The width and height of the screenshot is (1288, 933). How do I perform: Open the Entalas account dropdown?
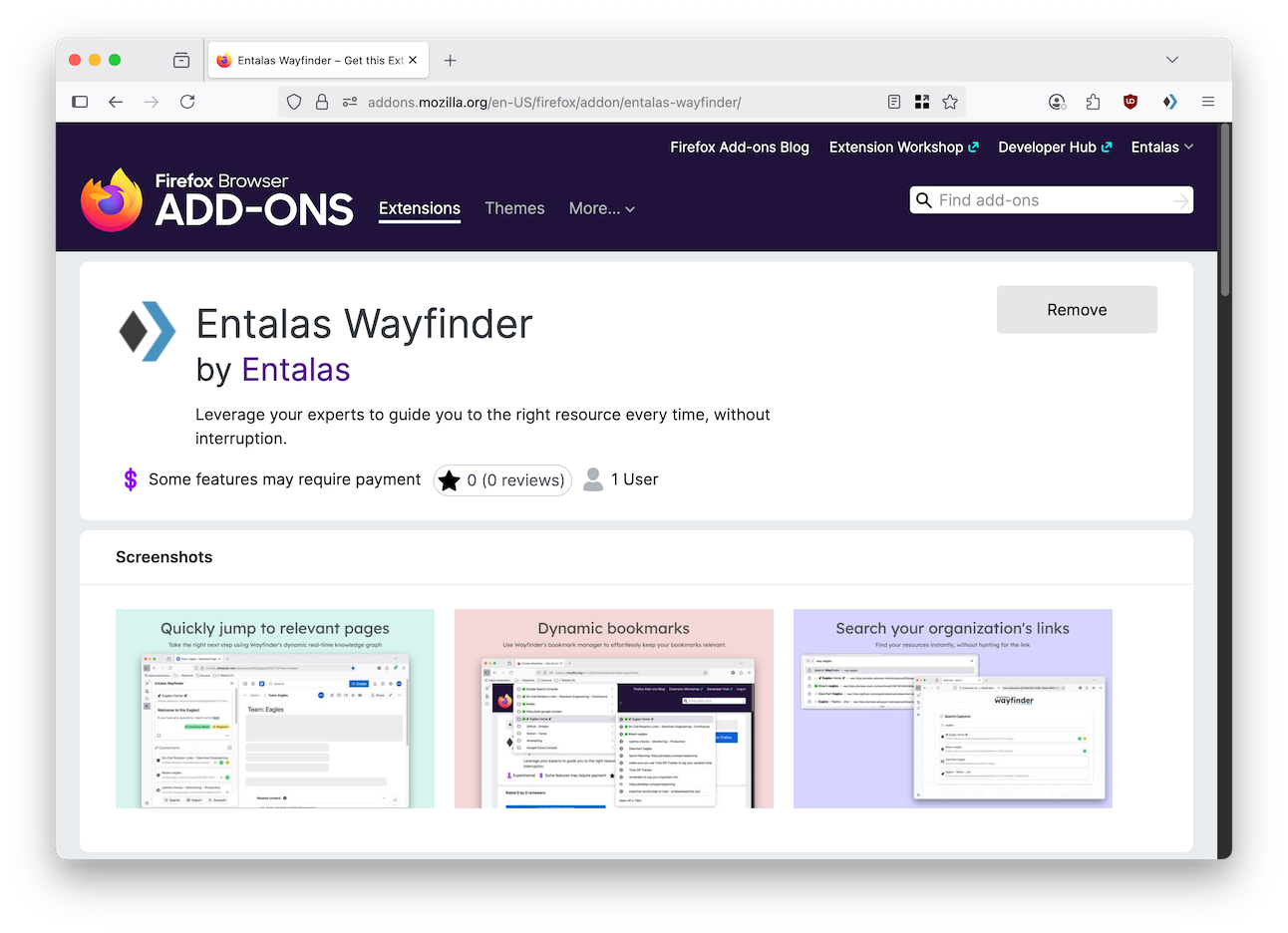1161,147
